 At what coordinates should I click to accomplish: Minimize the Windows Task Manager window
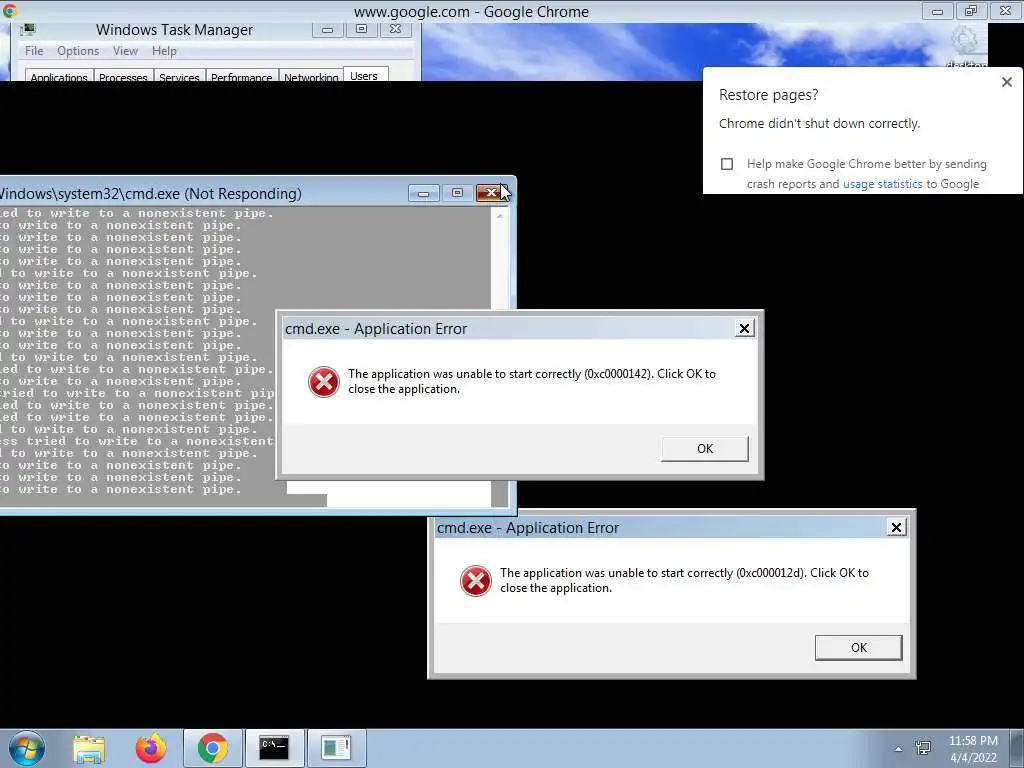click(x=327, y=29)
